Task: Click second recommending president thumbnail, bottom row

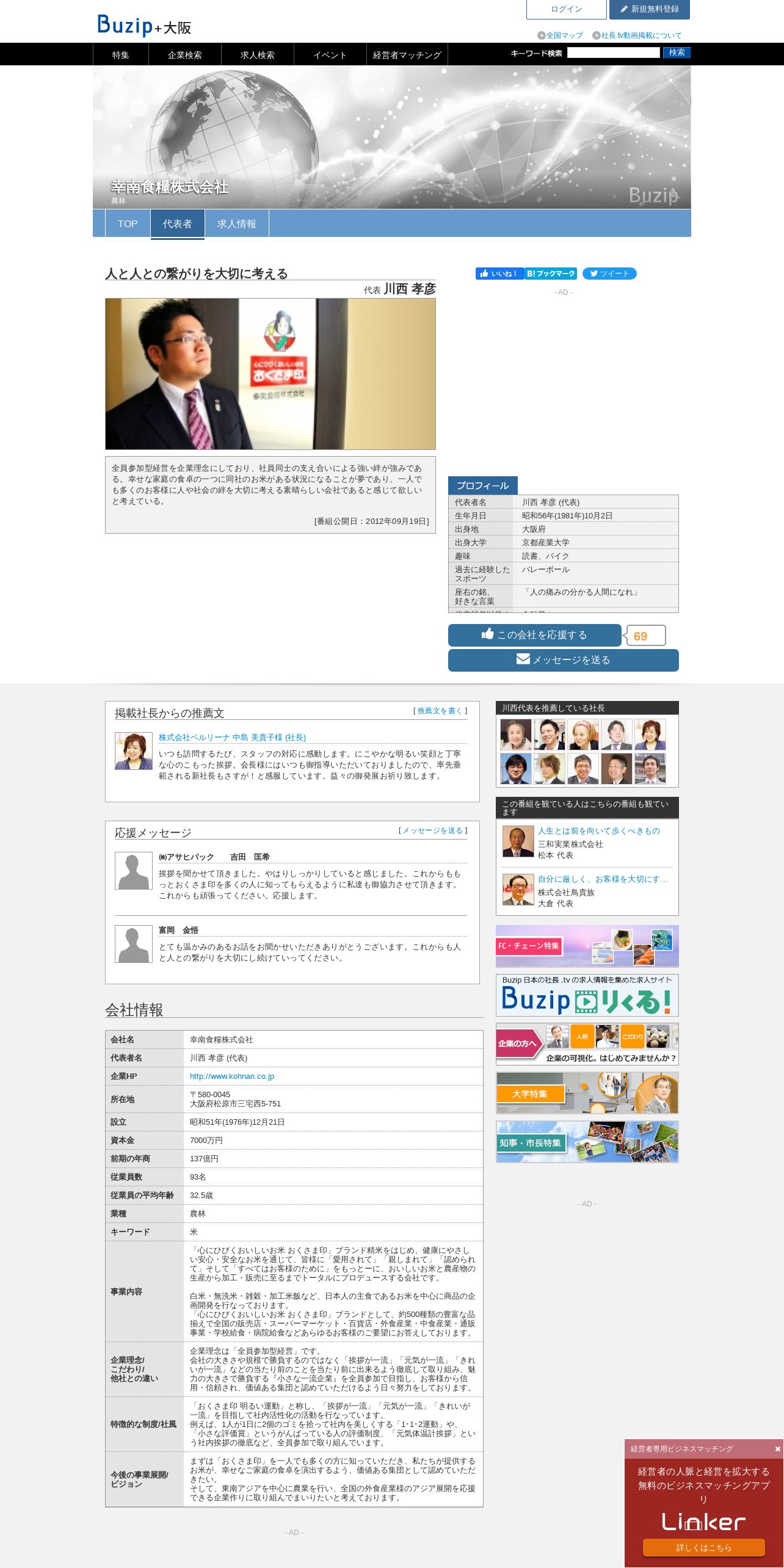Action: pyautogui.click(x=550, y=768)
